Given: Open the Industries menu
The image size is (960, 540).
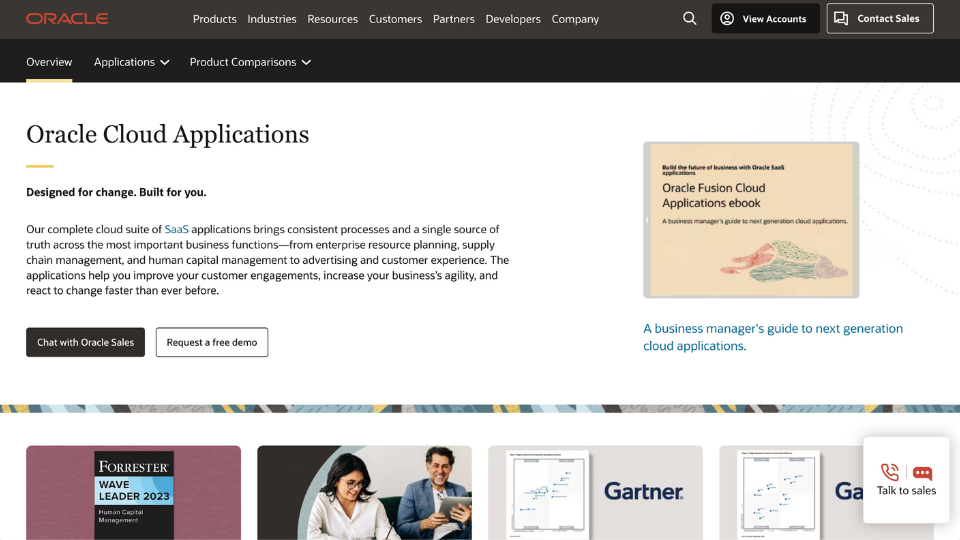Looking at the screenshot, I should 272,19.
